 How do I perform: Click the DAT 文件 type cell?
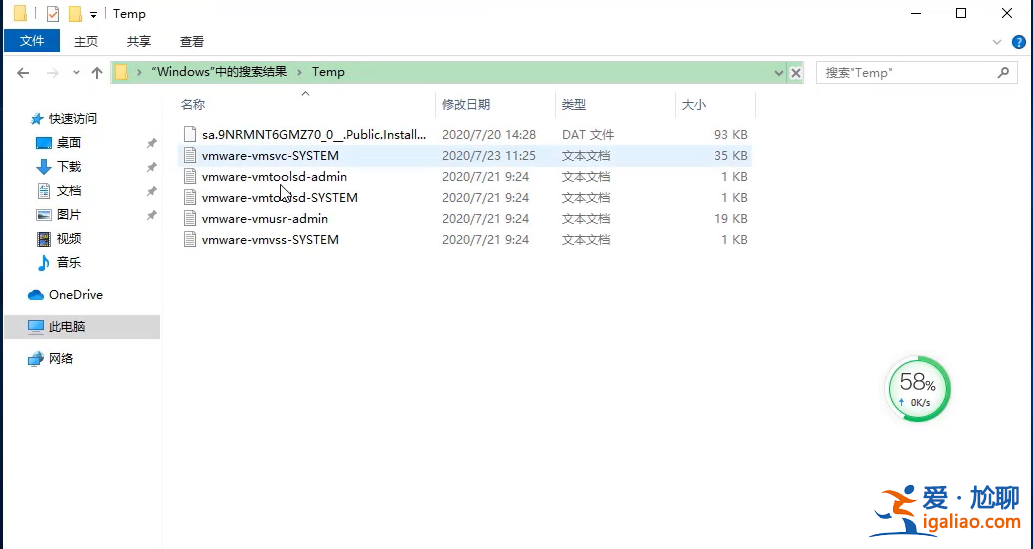point(588,134)
